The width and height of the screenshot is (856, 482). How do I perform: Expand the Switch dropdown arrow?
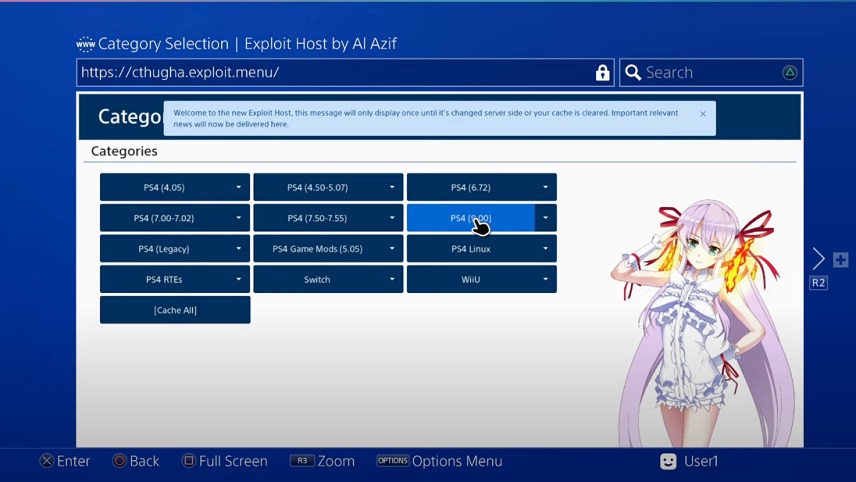point(392,279)
